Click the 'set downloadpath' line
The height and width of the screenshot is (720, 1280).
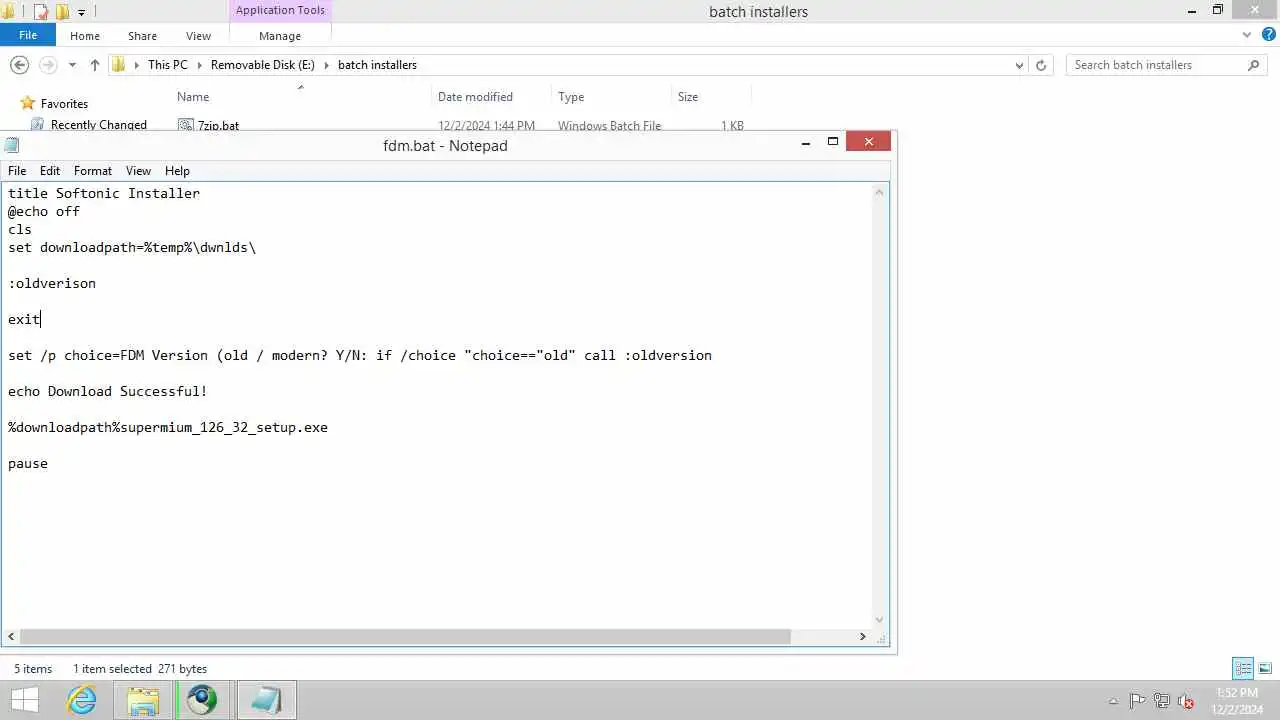(x=132, y=247)
